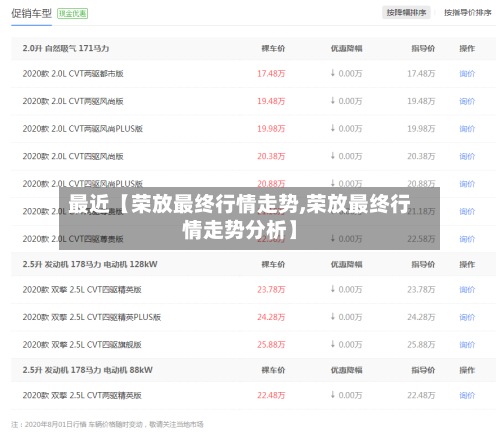Screen dimensions: 500x437
Task: Sort the list with 按指导价排序
Action: [x=468, y=13]
